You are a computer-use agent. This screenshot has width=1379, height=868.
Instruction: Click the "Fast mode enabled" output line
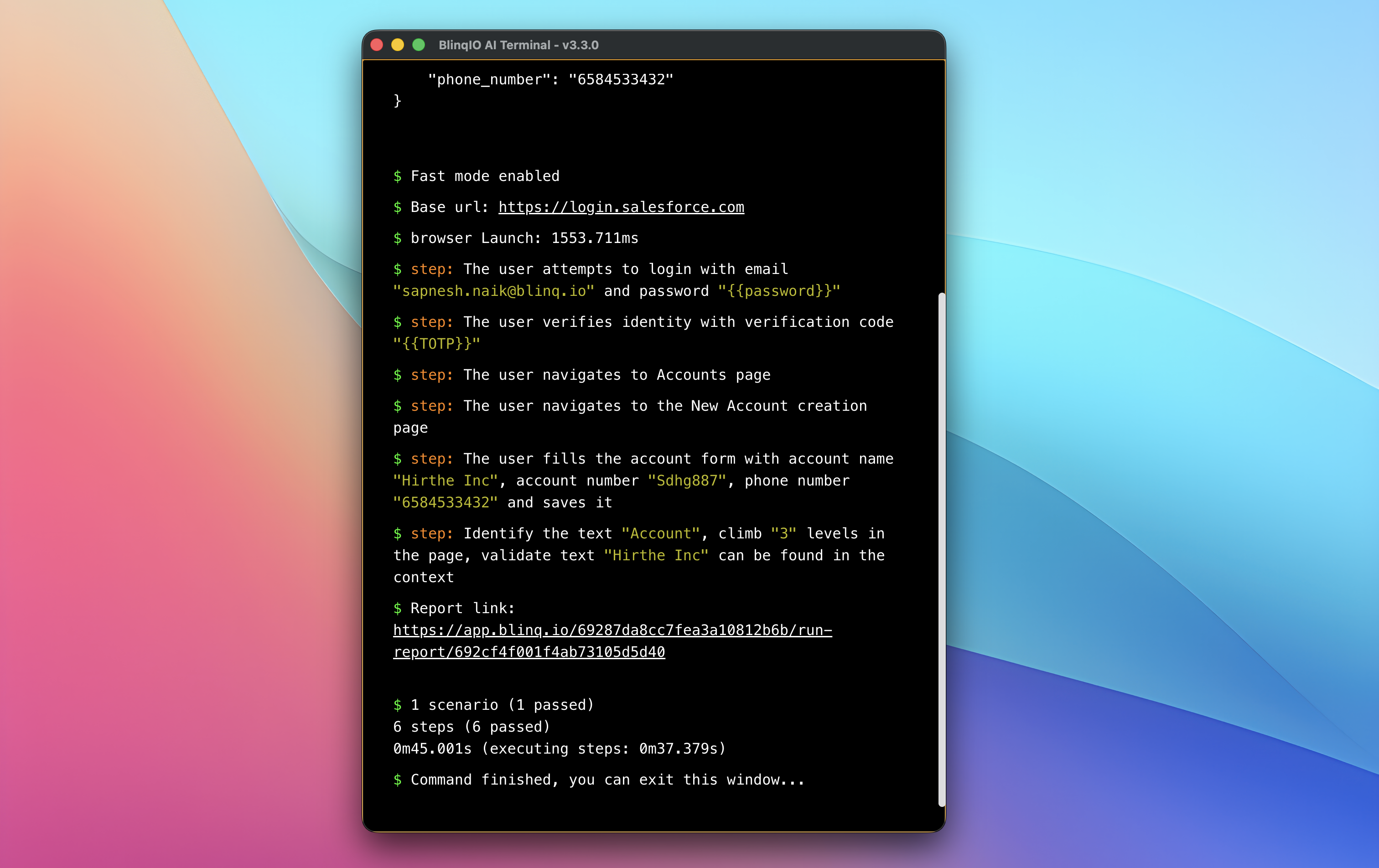pos(484,176)
